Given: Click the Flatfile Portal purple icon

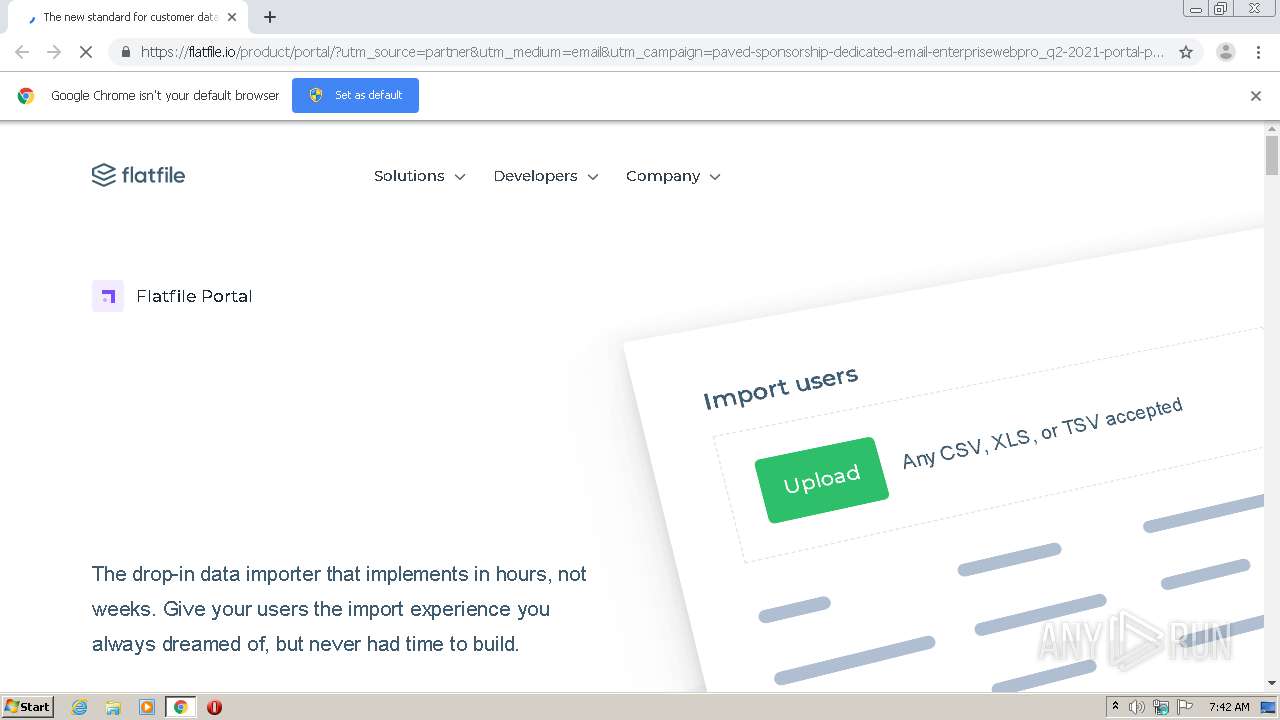Looking at the screenshot, I should [x=108, y=296].
